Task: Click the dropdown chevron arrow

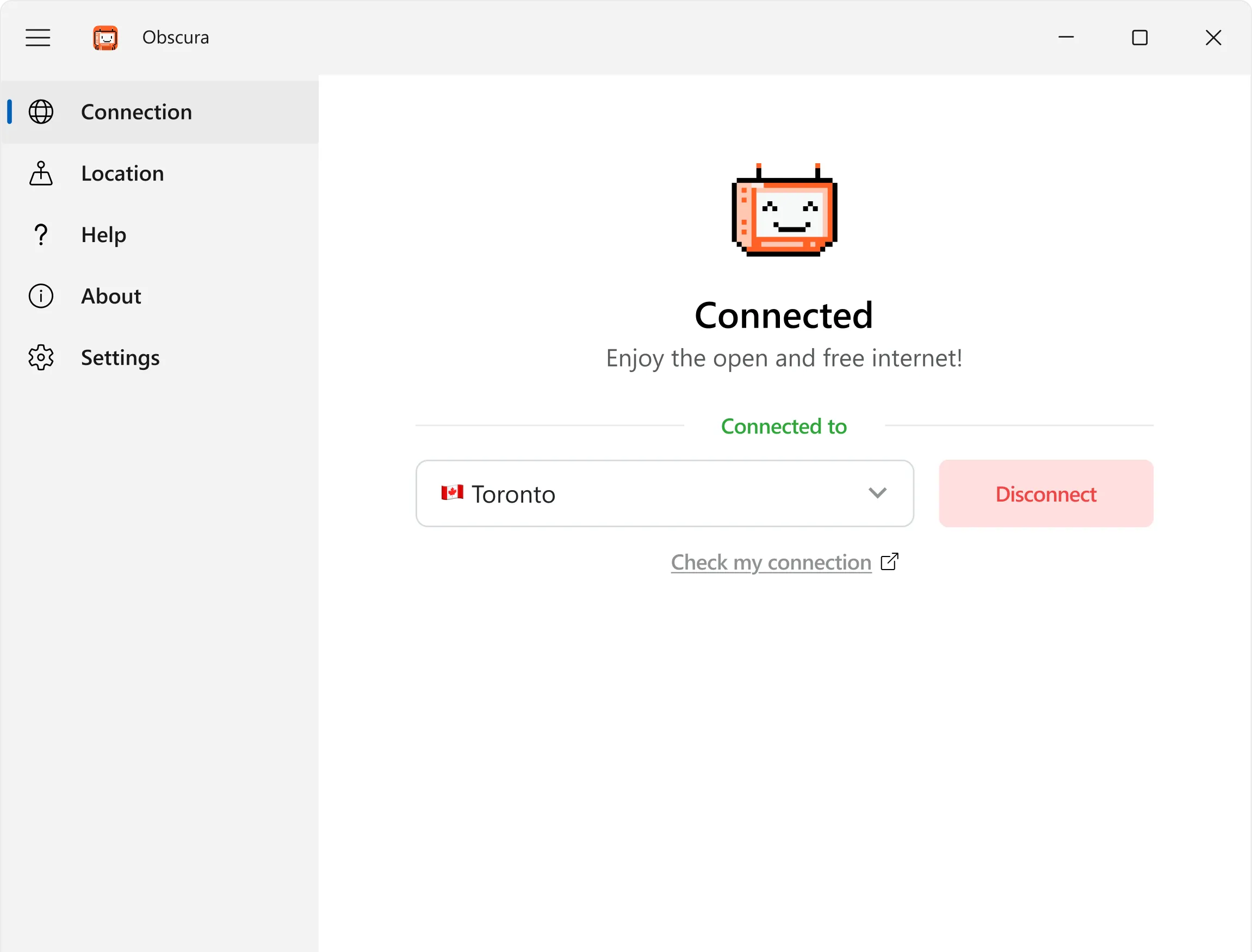Action: (877, 493)
